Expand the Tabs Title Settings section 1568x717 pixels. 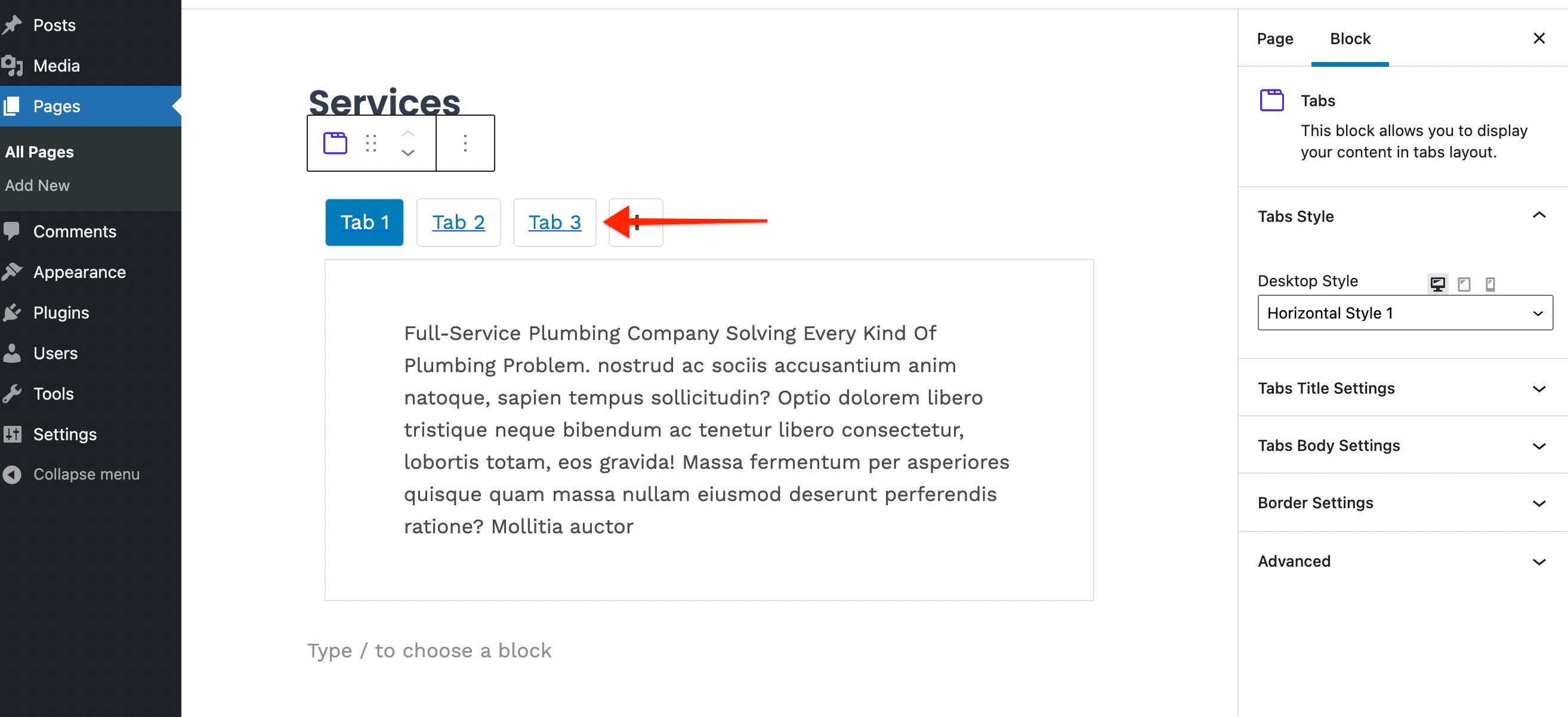pos(1400,387)
